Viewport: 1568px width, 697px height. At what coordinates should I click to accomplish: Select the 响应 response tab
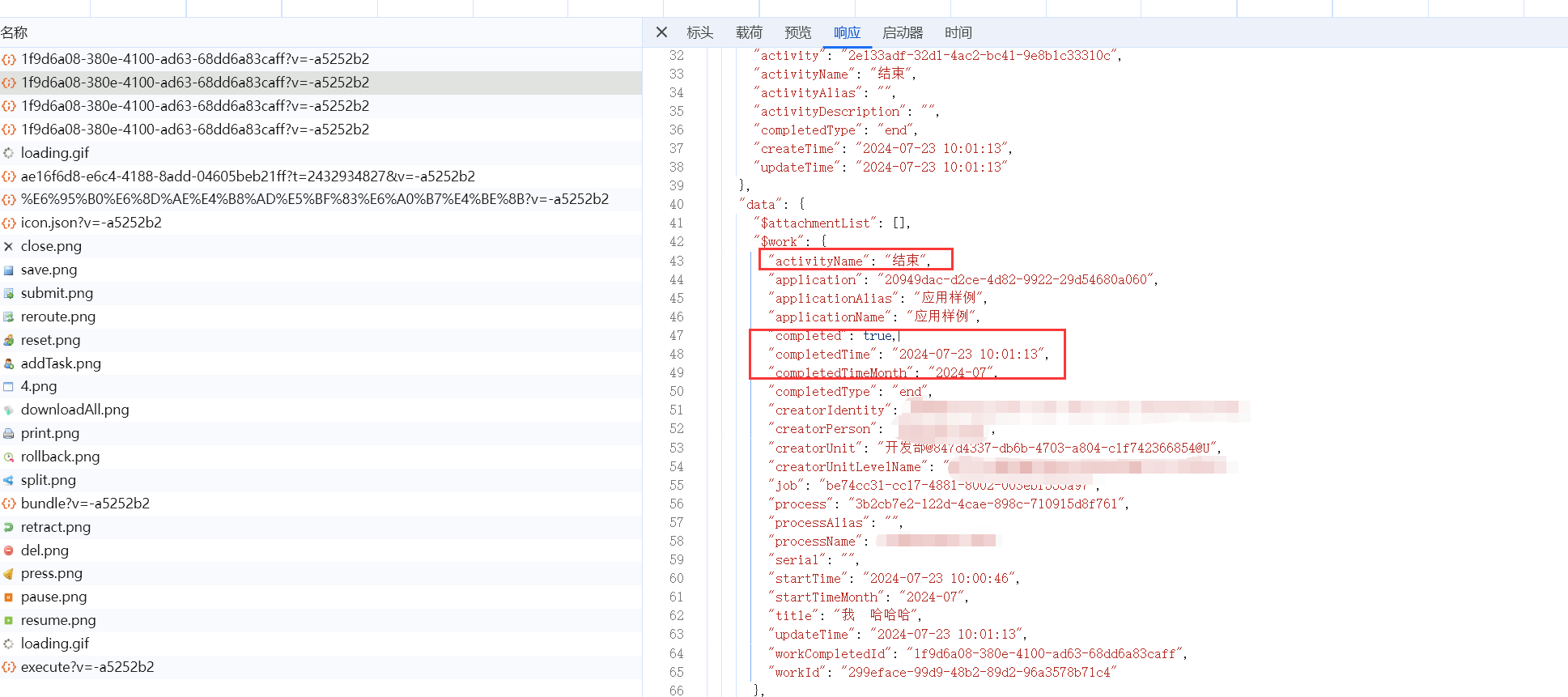tap(847, 32)
